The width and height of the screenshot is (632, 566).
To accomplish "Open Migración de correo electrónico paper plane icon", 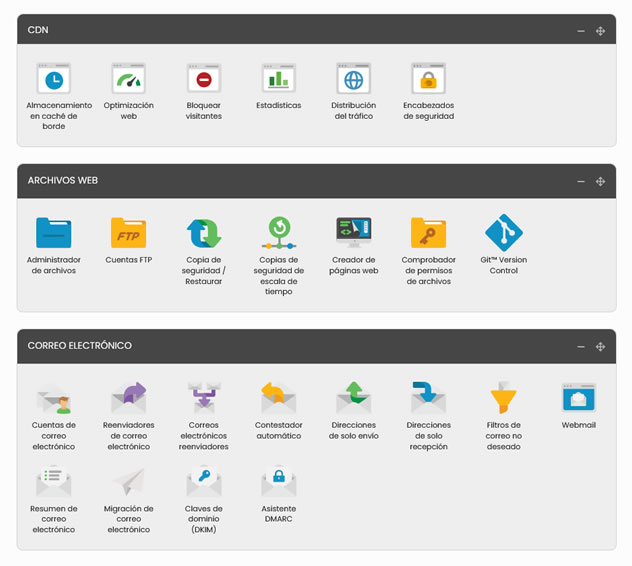I will click(129, 481).
